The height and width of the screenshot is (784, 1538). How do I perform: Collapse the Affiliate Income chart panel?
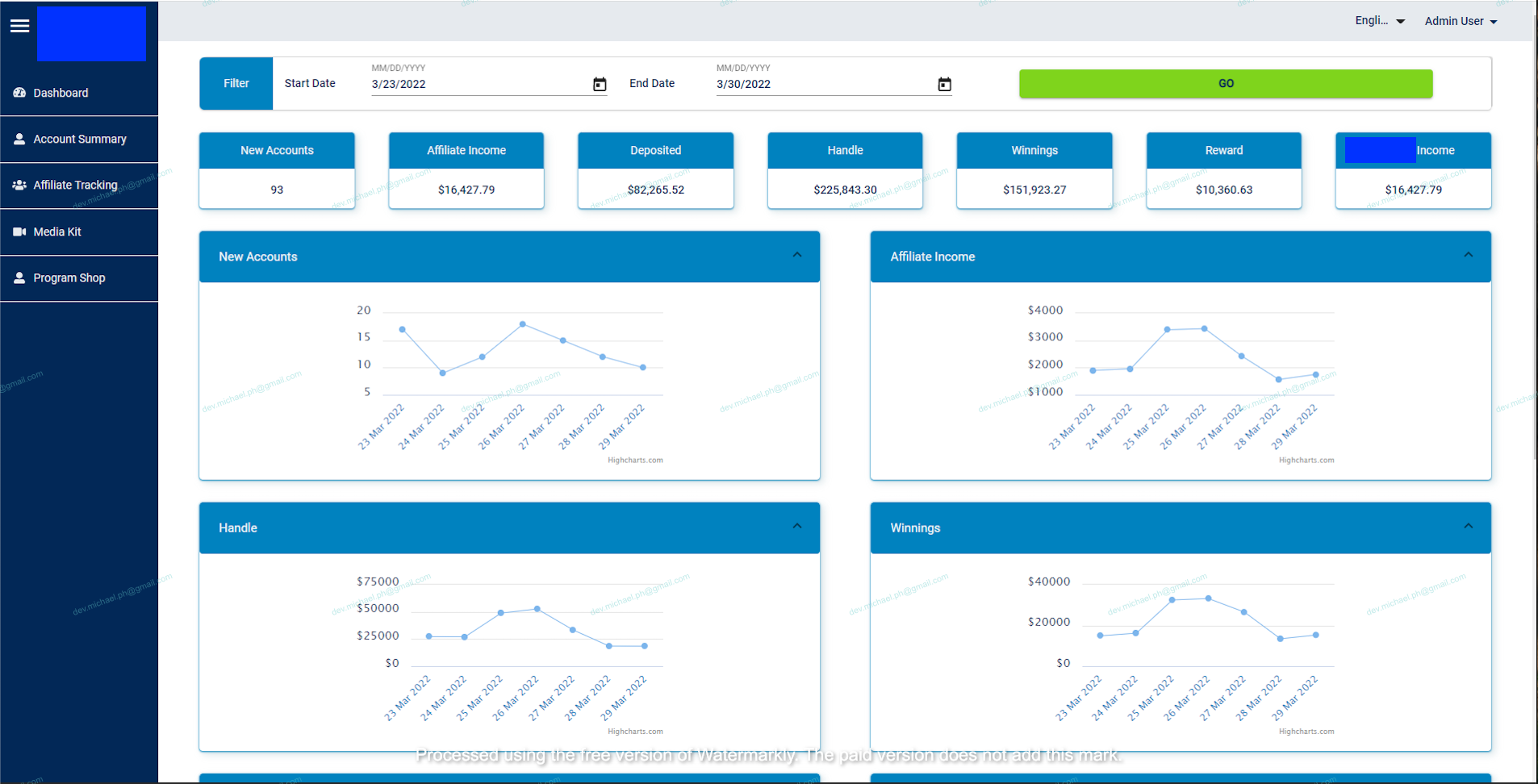pyautogui.click(x=1468, y=255)
